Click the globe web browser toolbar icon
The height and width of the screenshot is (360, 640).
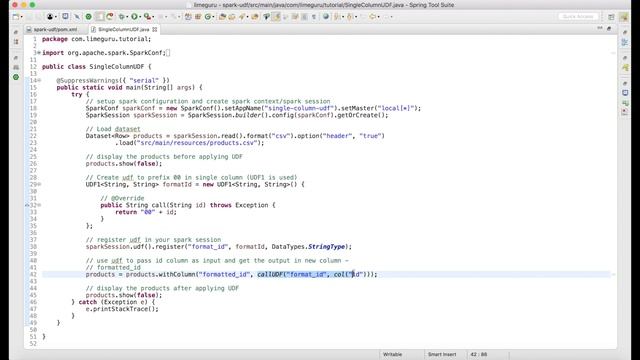[x=326, y=17]
